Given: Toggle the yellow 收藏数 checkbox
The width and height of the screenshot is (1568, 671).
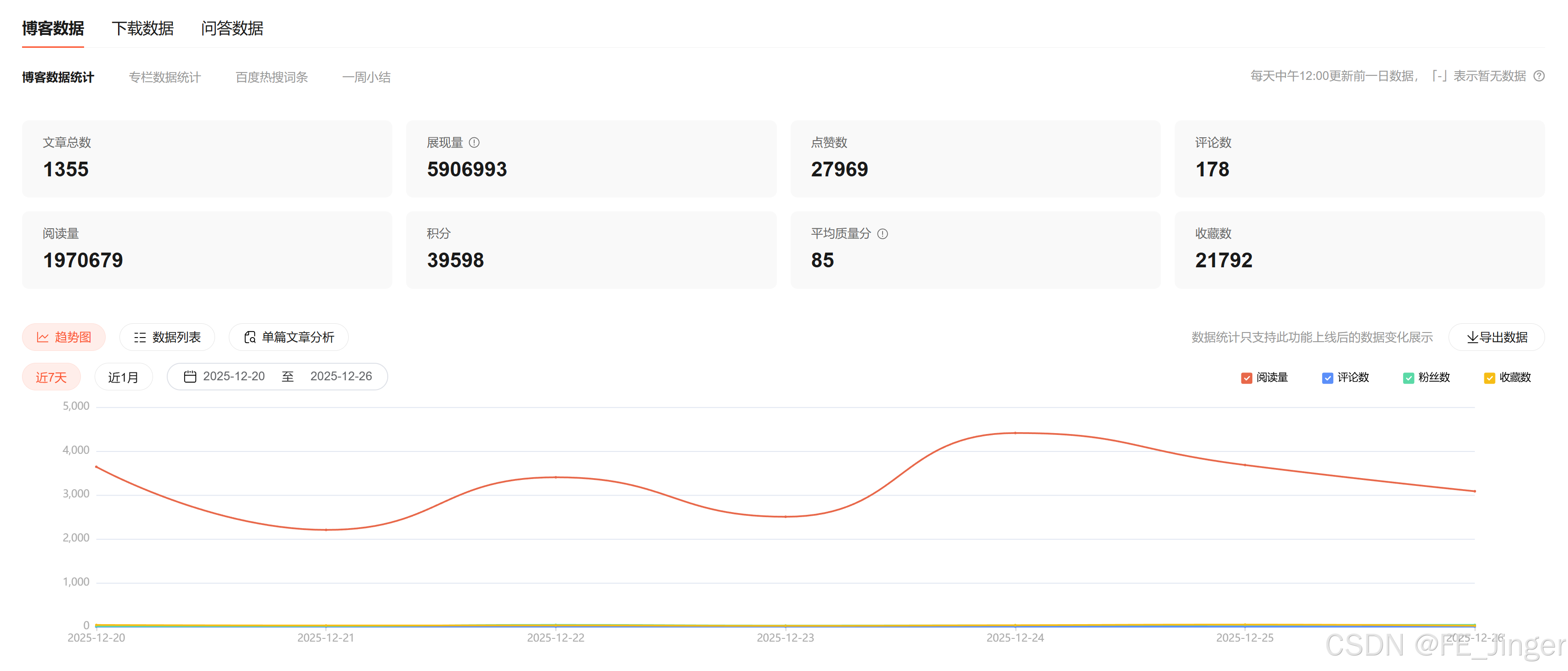Looking at the screenshot, I should (1489, 378).
